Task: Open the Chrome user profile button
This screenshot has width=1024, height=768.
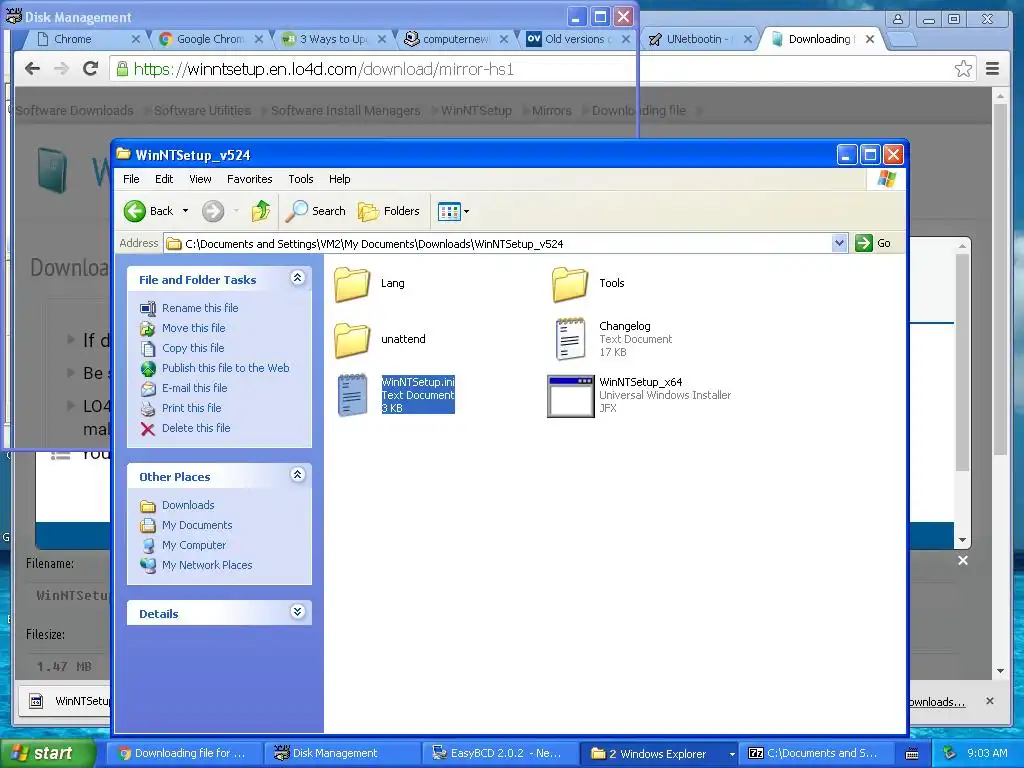Action: (898, 18)
